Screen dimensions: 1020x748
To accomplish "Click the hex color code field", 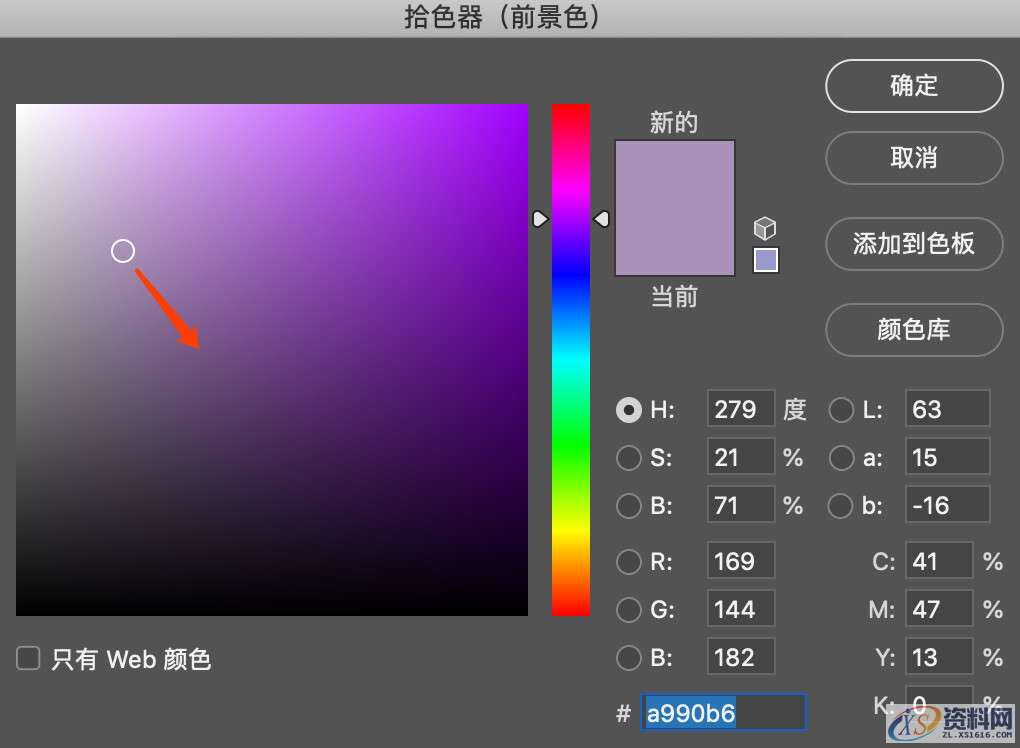I will point(723,713).
